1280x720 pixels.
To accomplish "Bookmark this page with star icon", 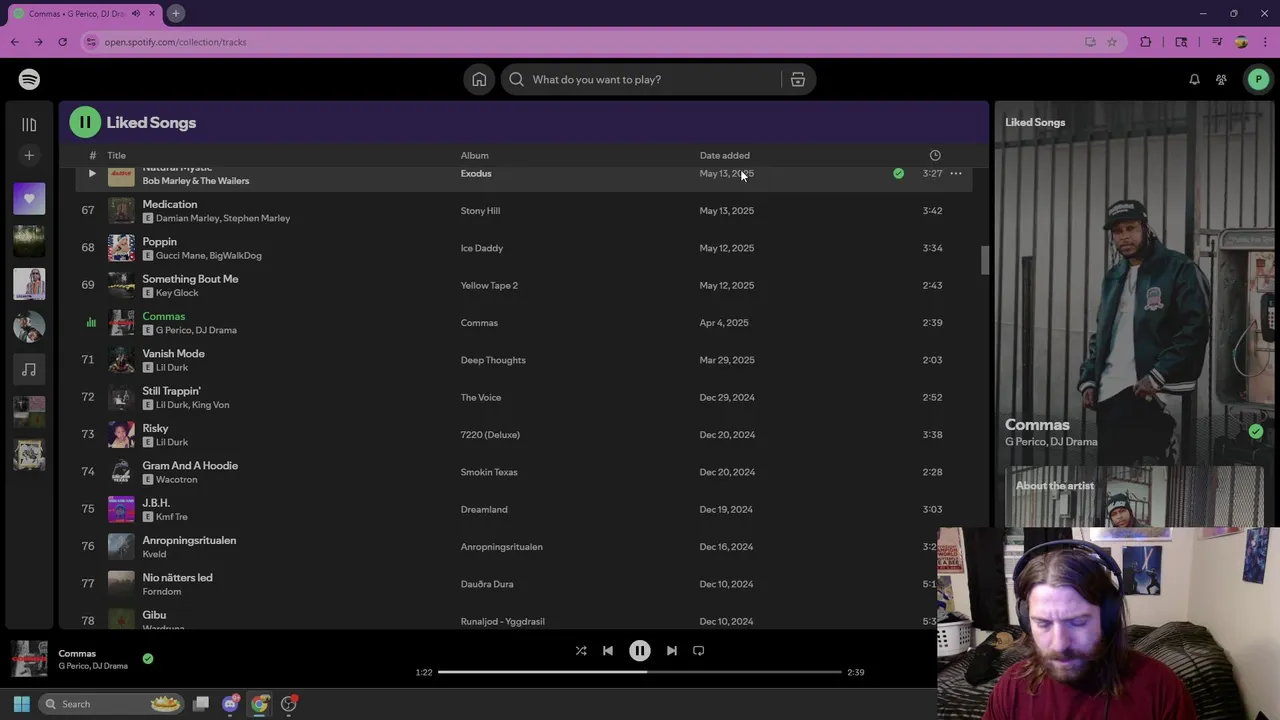I will coord(1112,42).
